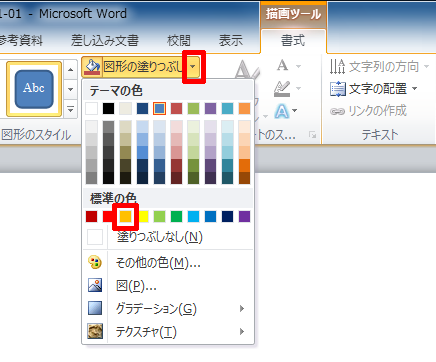The width and height of the screenshot is (436, 362).
Task: Click the no-fill empty box icon
Action: pyautogui.click(x=95, y=237)
